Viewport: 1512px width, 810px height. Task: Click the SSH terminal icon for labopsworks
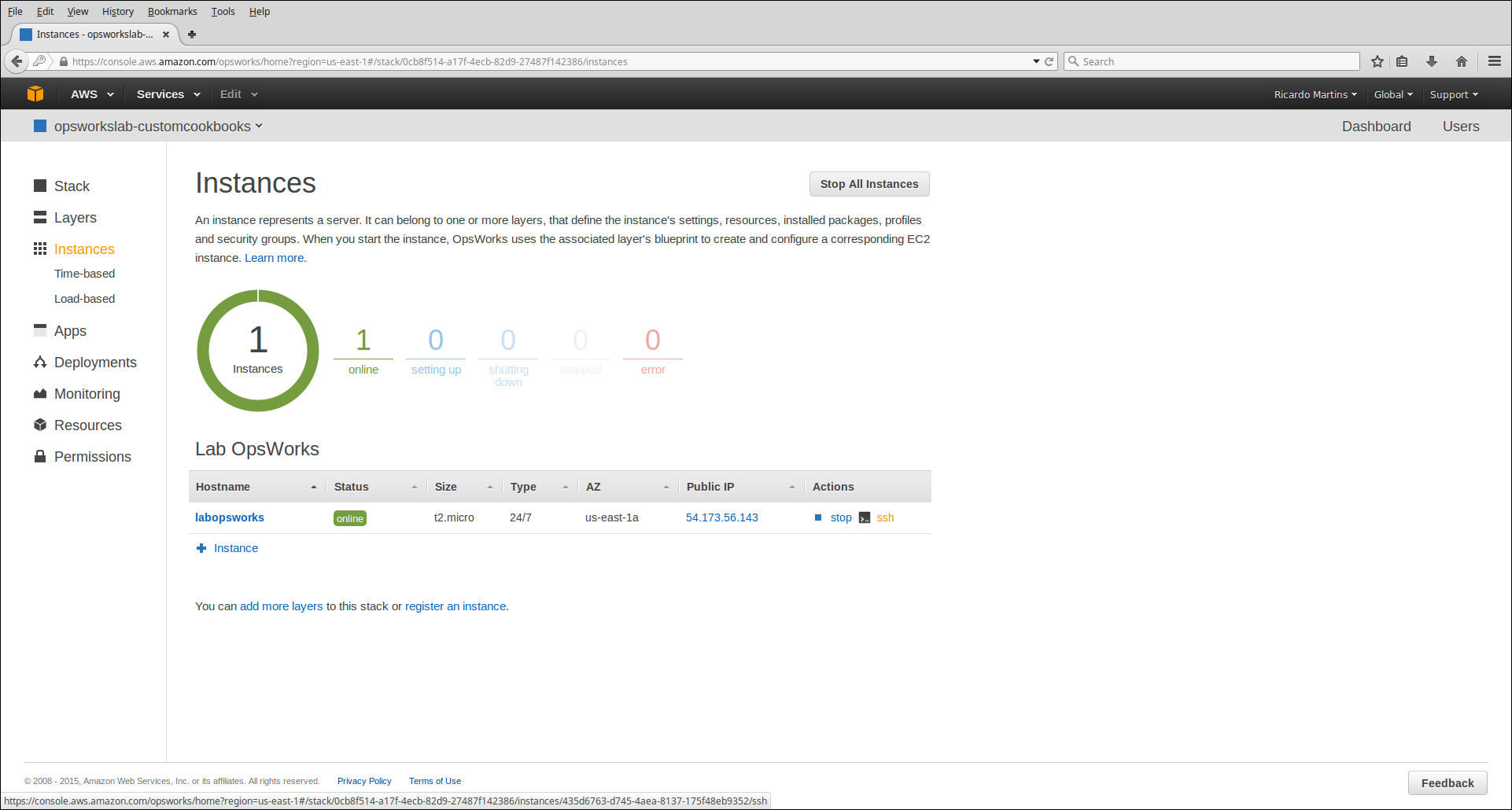(865, 517)
